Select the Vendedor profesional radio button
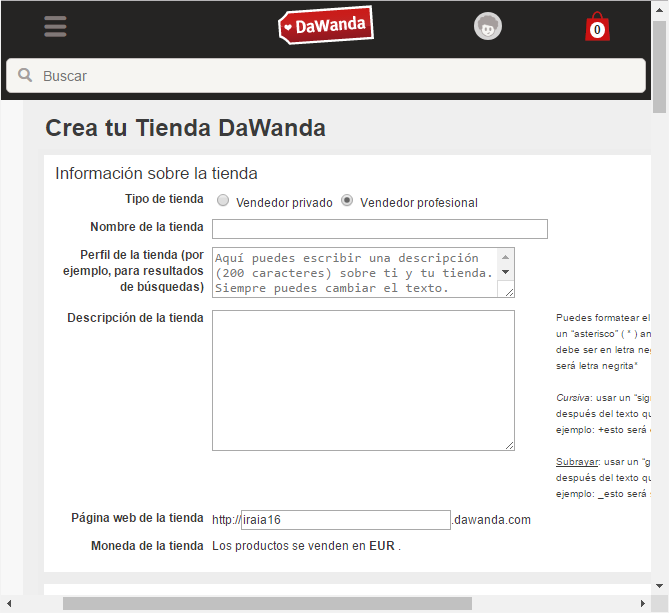 (347, 200)
